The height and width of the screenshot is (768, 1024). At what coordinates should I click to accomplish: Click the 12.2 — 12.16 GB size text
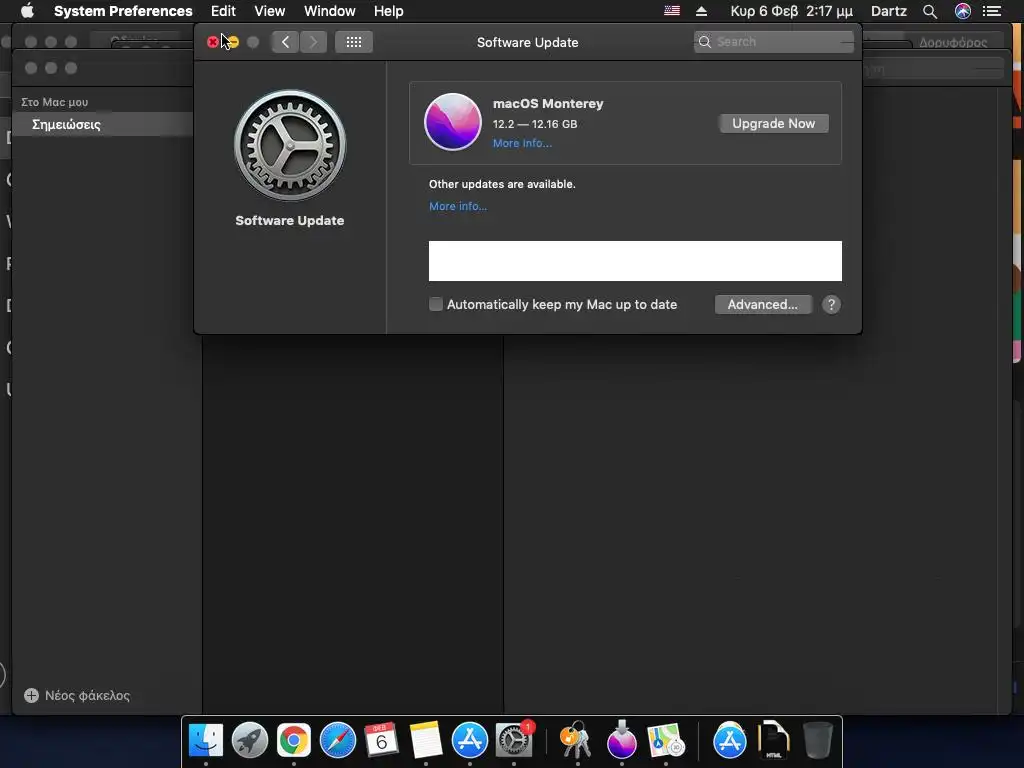coord(535,124)
